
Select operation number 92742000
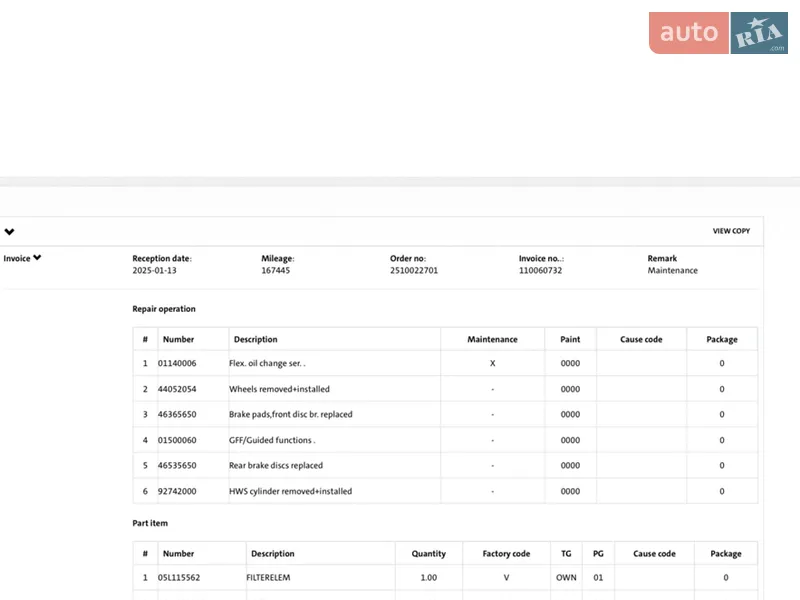click(x=177, y=491)
